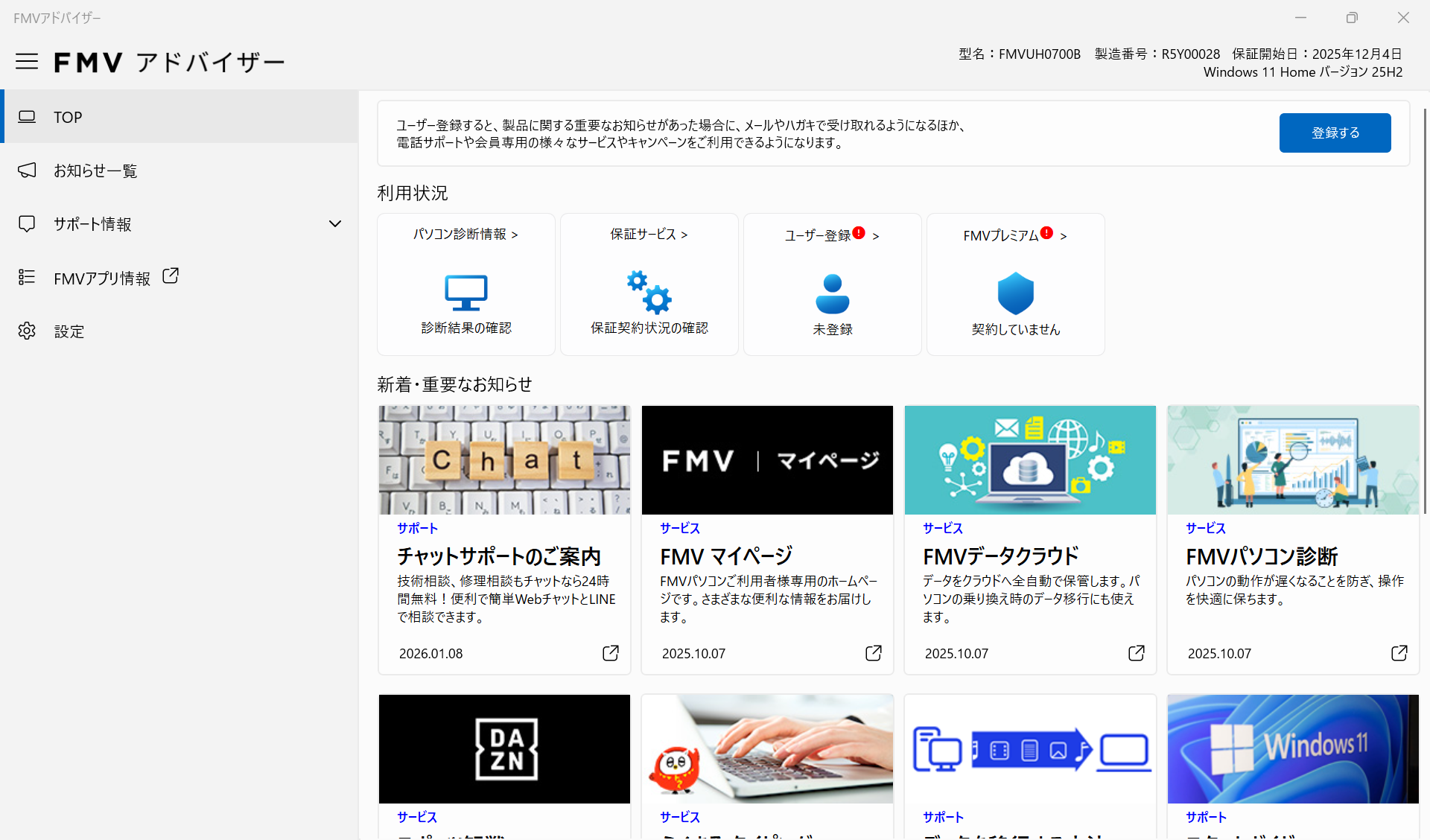Click the gears icon for warranty contract status
Viewport: 1430px width, 840px height.
point(649,292)
